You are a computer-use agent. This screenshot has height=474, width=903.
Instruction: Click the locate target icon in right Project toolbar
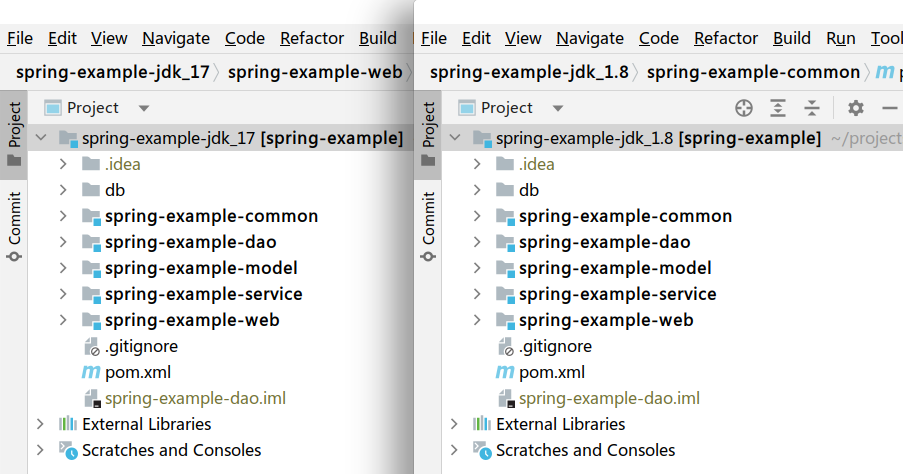tap(743, 108)
